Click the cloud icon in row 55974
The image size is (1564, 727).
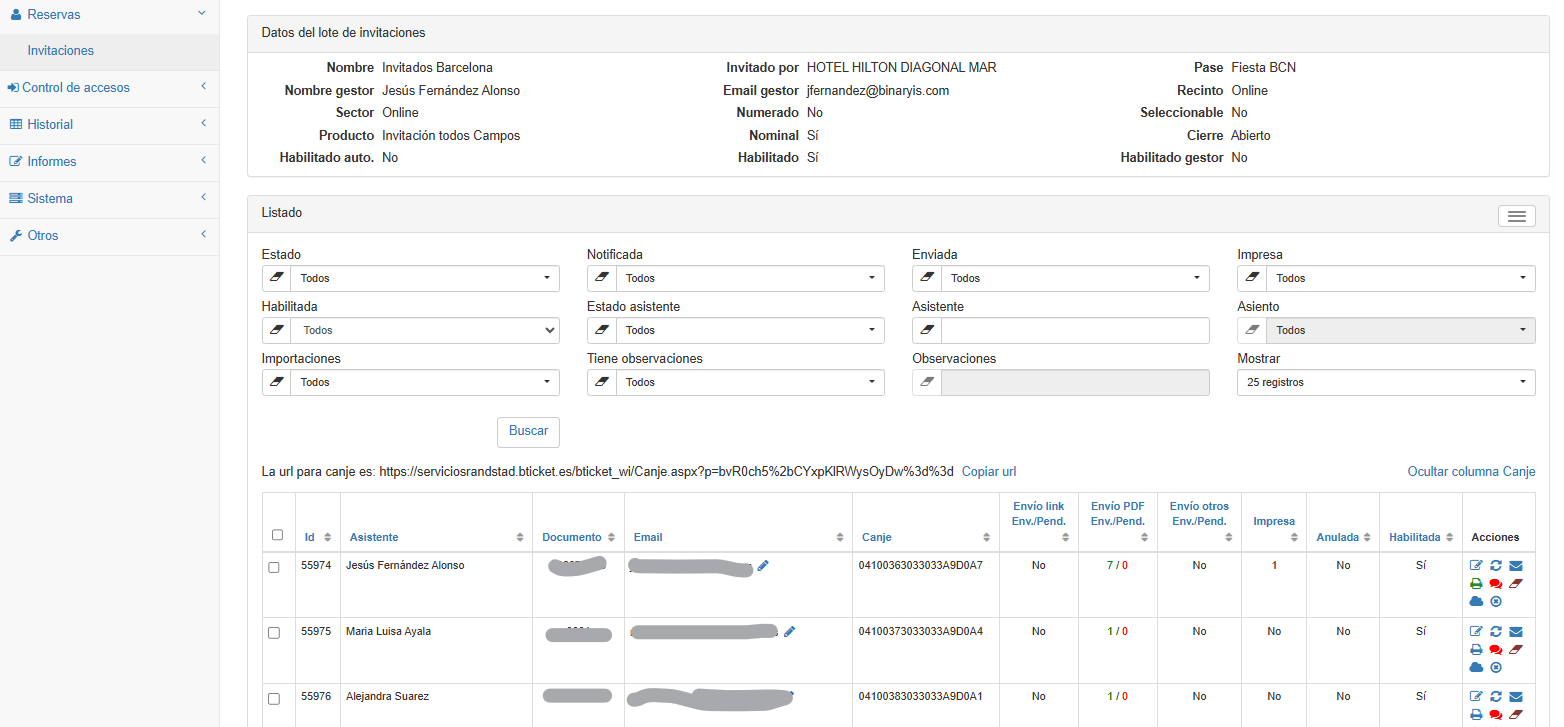click(x=1476, y=601)
